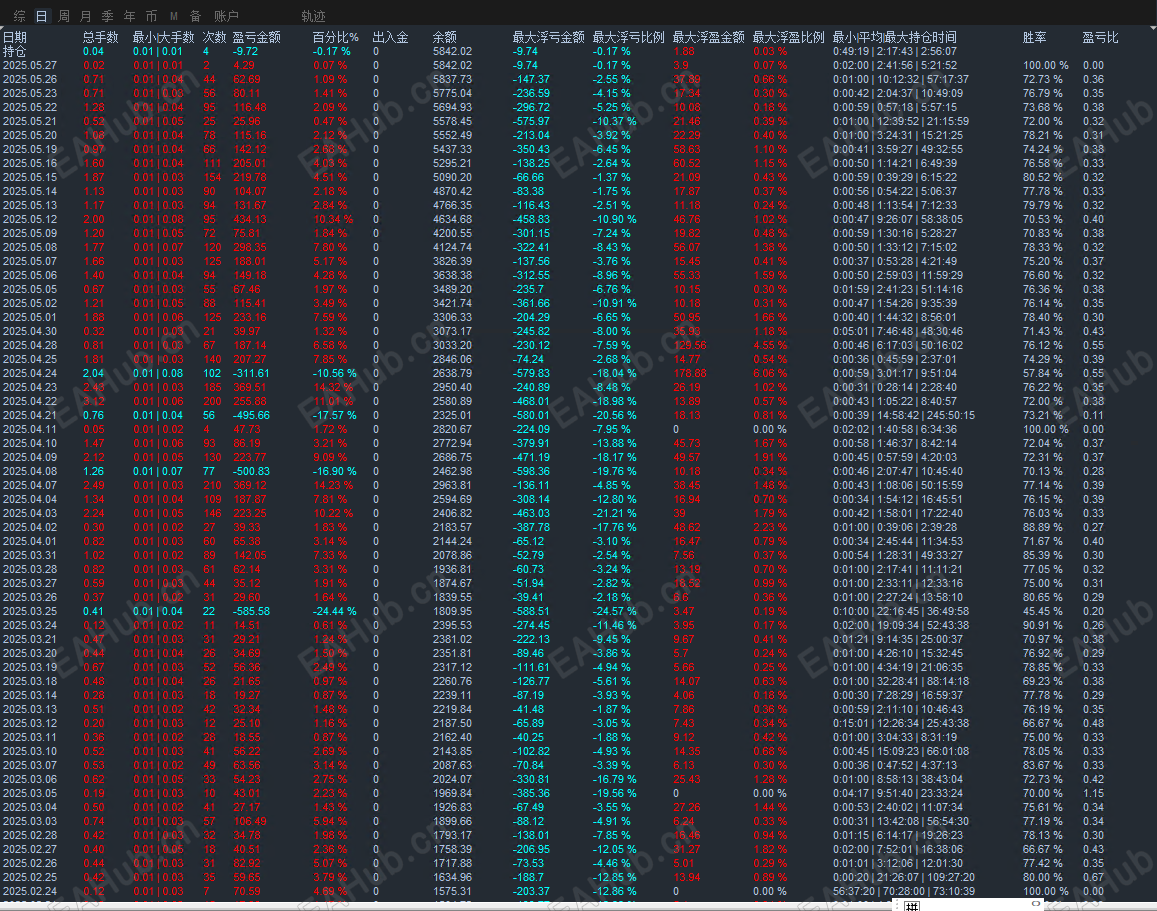Select the loss amount -500.83

point(251,471)
